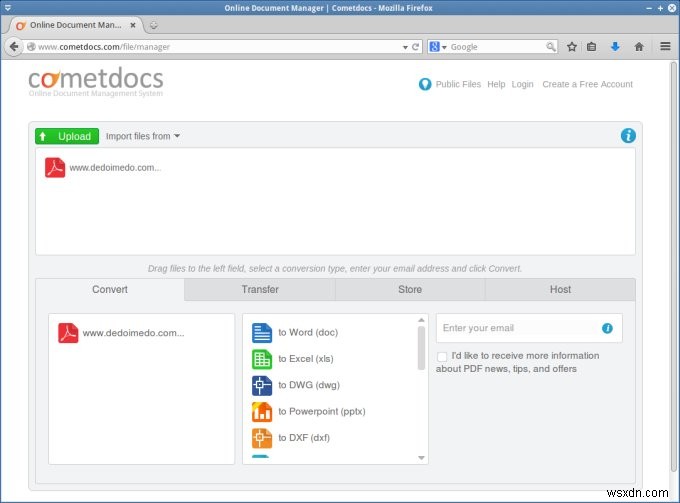Select www.dedoimedo.com file name in the Convert panel
Screen dimensions: 680x503
click(134, 333)
